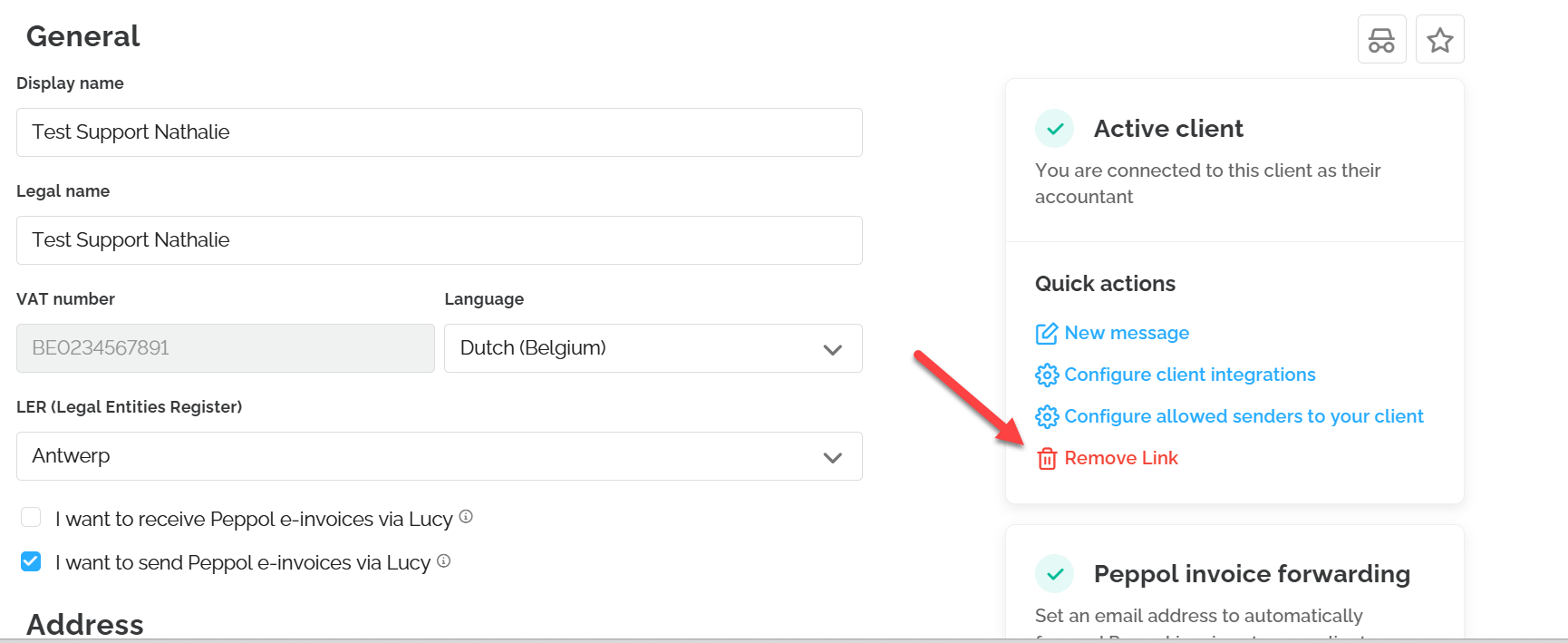The image size is (1568, 643).
Task: Click the gear icon beside Configure allowed senders
Action: click(1047, 416)
